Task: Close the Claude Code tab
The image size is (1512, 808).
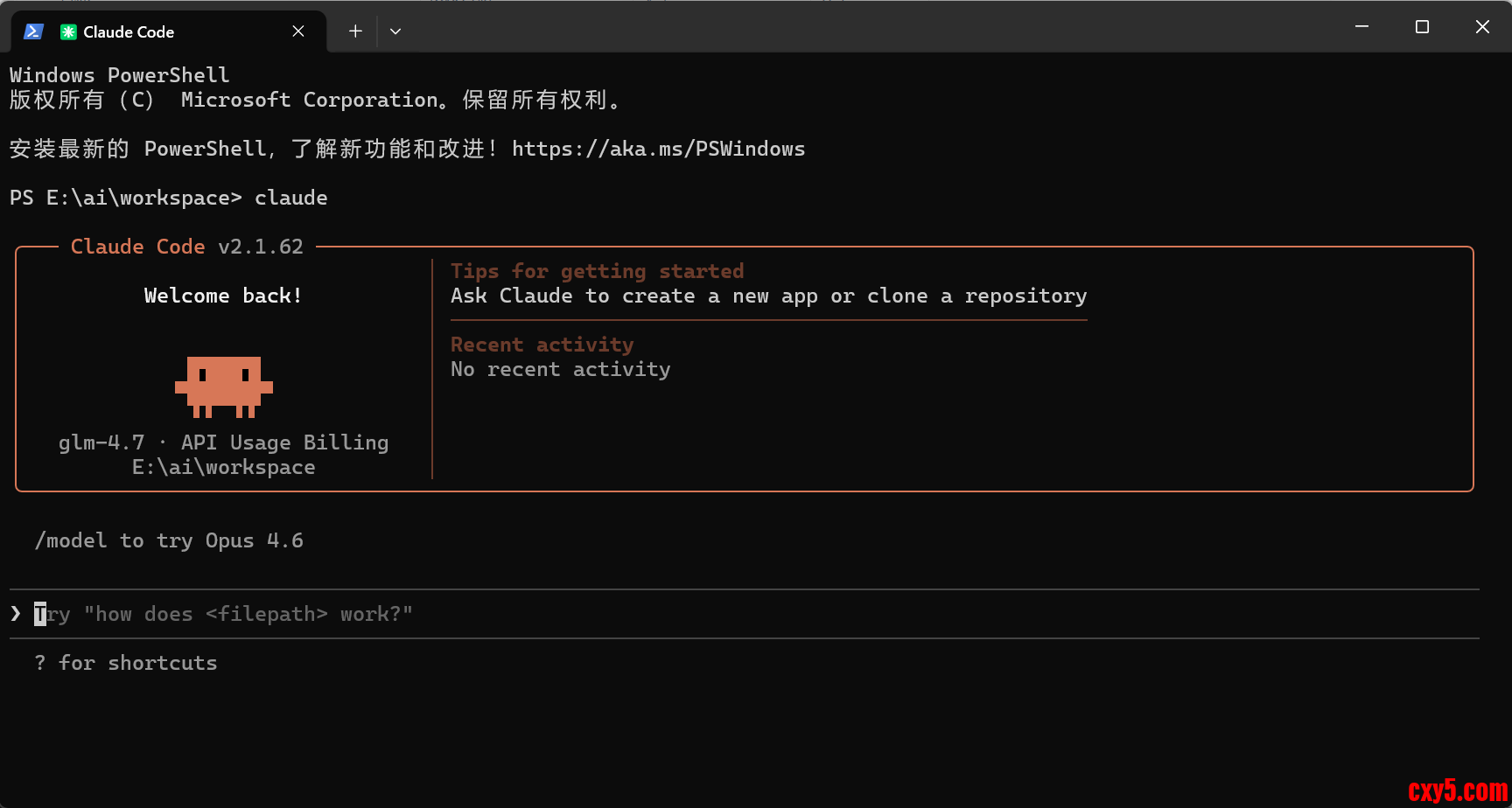Action: pyautogui.click(x=298, y=31)
